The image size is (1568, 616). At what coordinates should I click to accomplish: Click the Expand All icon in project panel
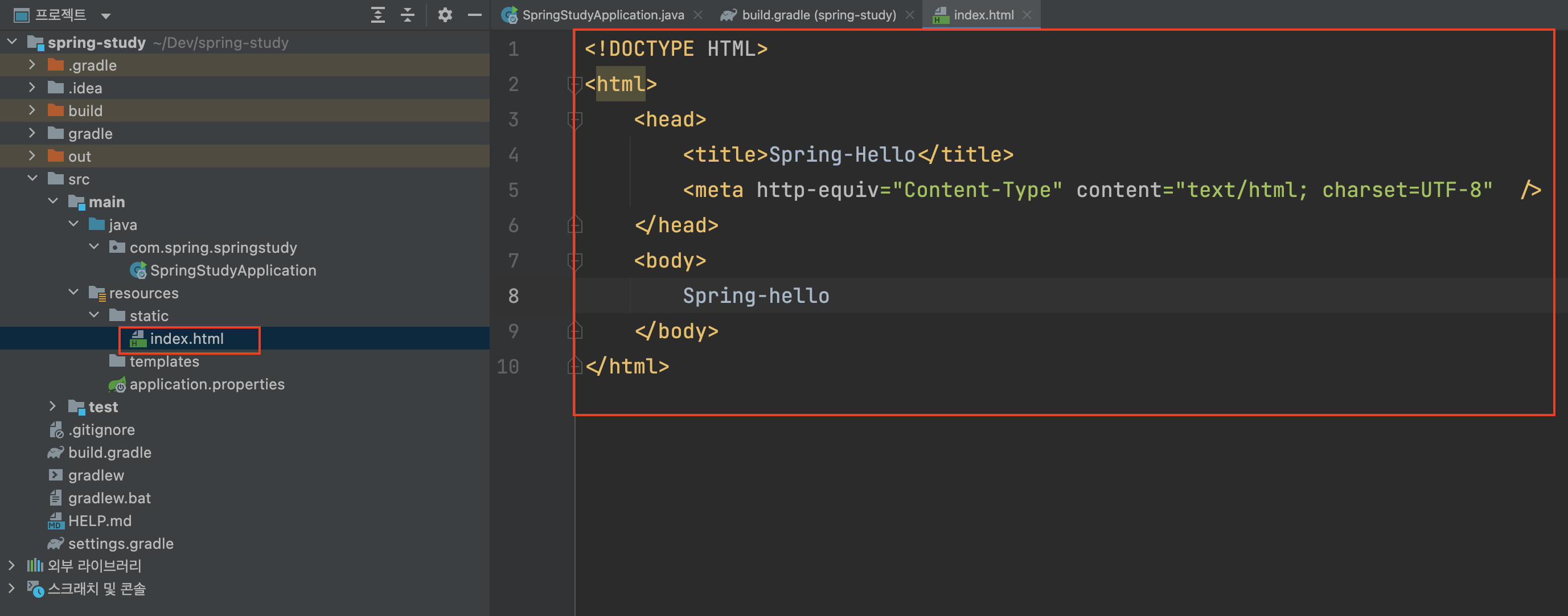(x=377, y=15)
